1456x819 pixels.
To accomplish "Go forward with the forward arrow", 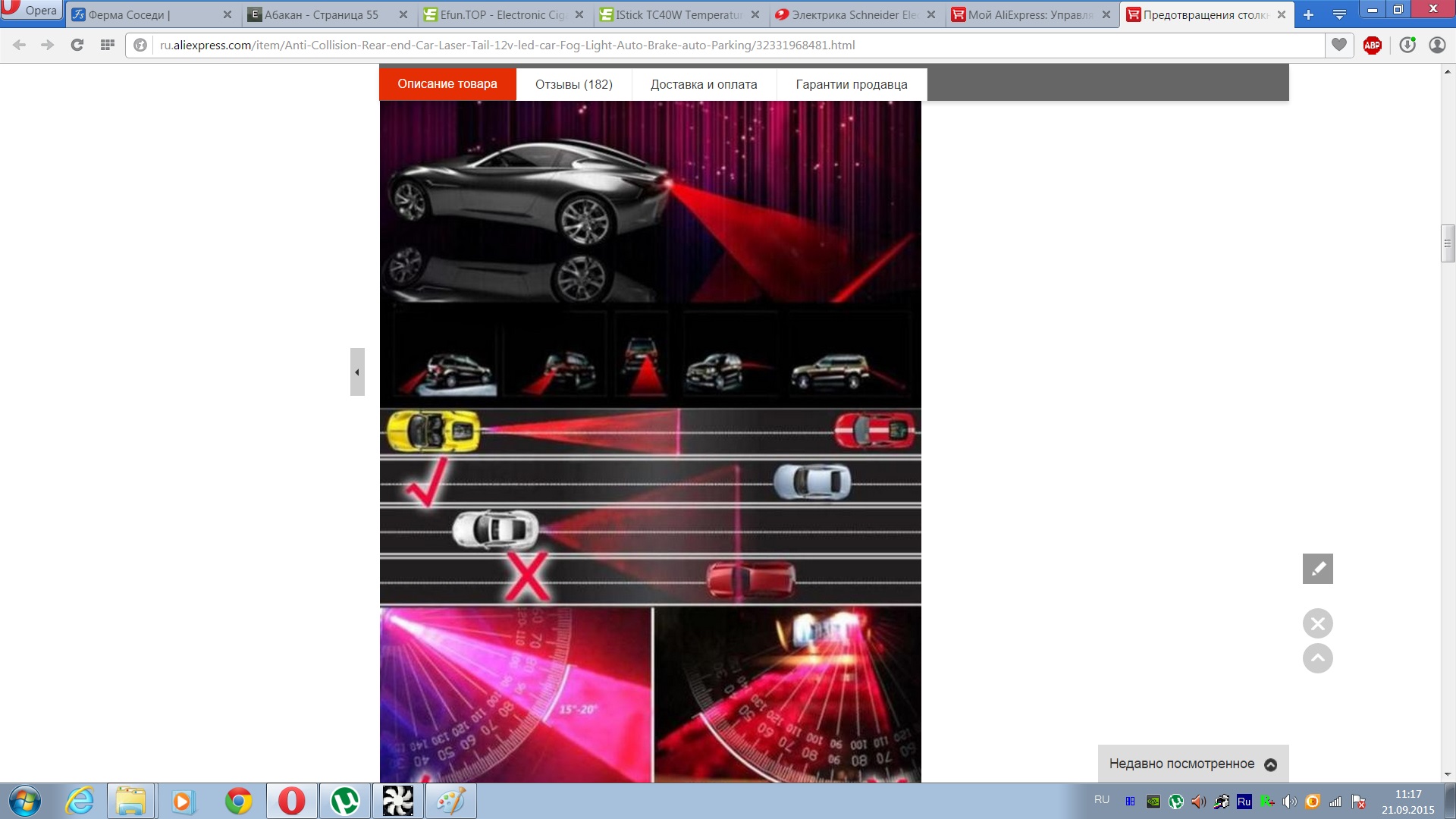I will click(x=48, y=45).
